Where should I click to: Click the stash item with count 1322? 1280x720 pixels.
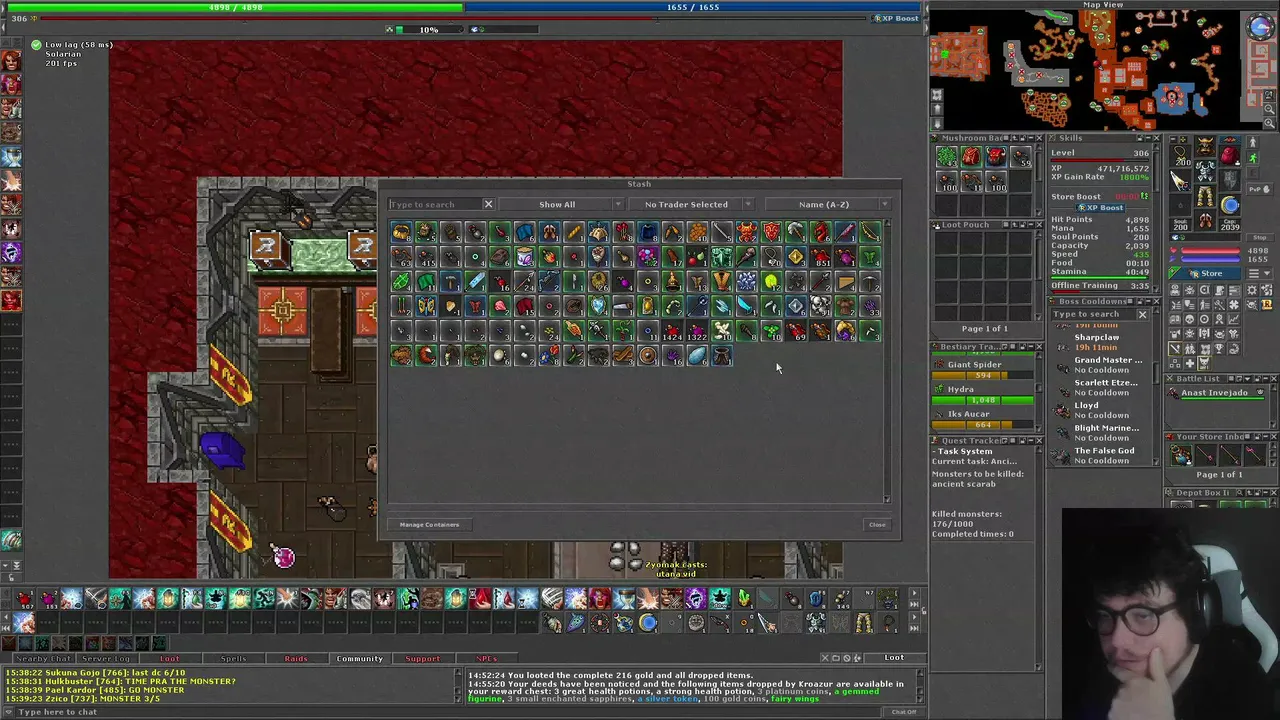coord(697,330)
